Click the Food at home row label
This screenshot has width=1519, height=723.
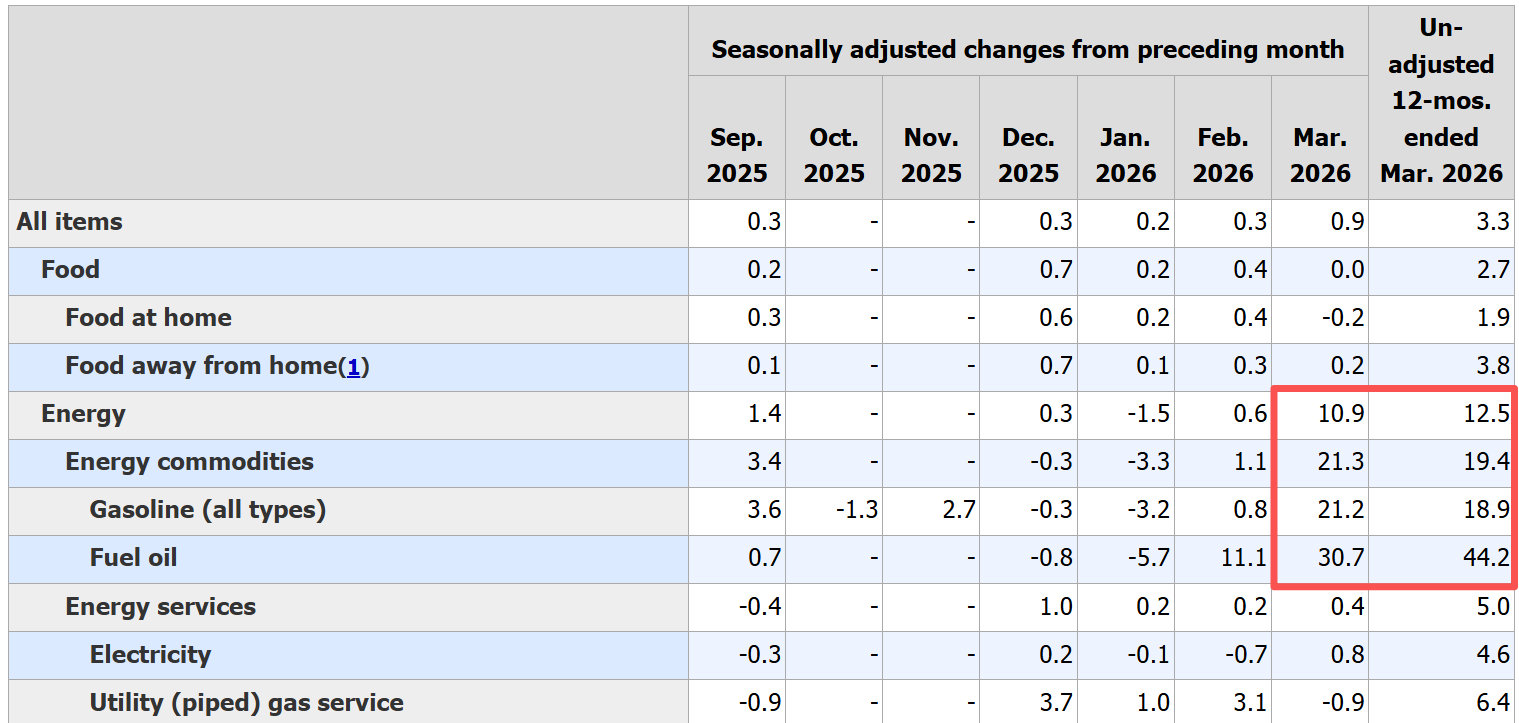pyautogui.click(x=148, y=318)
